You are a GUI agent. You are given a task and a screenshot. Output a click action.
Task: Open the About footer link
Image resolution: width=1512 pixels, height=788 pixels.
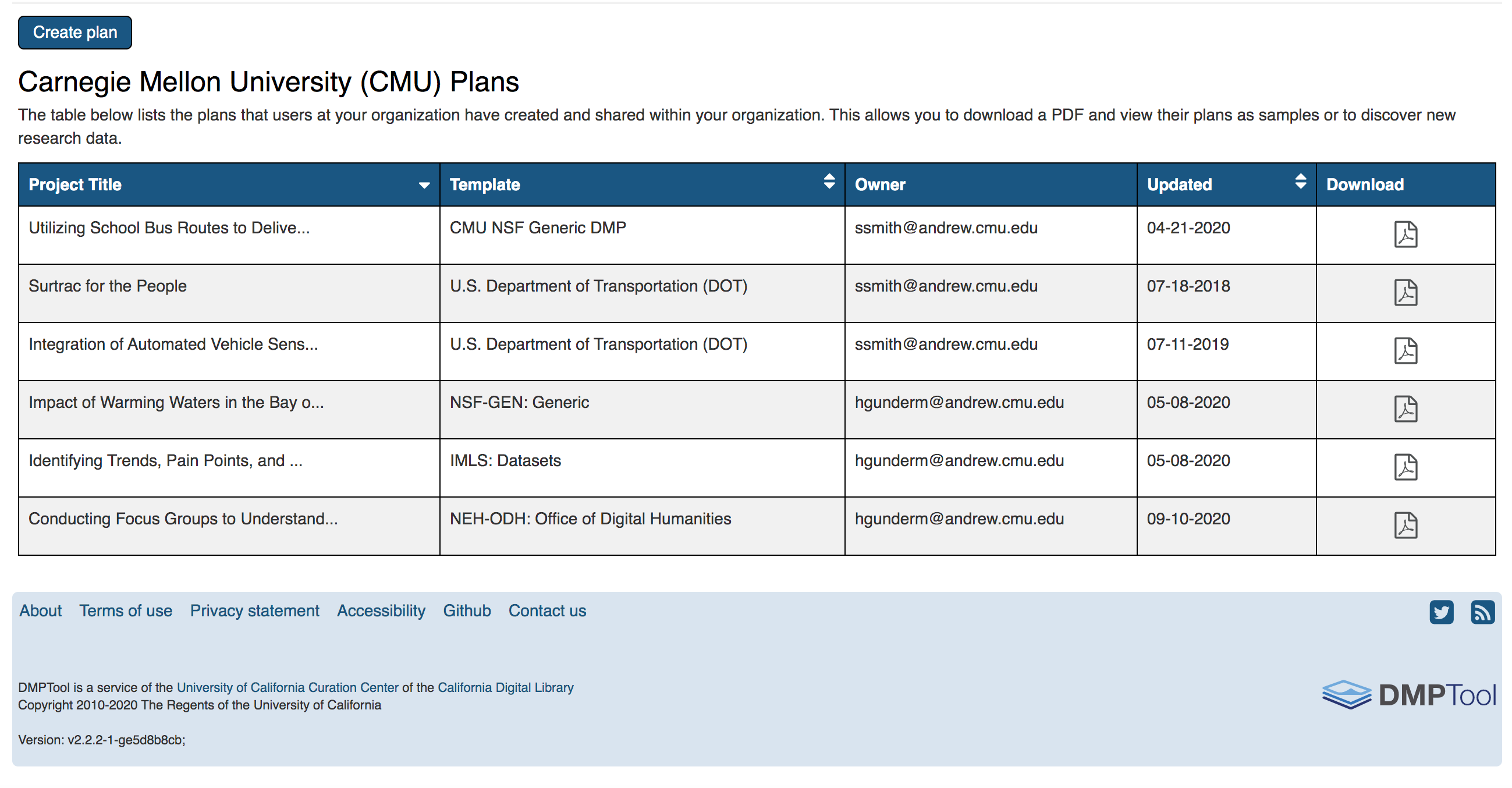[x=41, y=611]
